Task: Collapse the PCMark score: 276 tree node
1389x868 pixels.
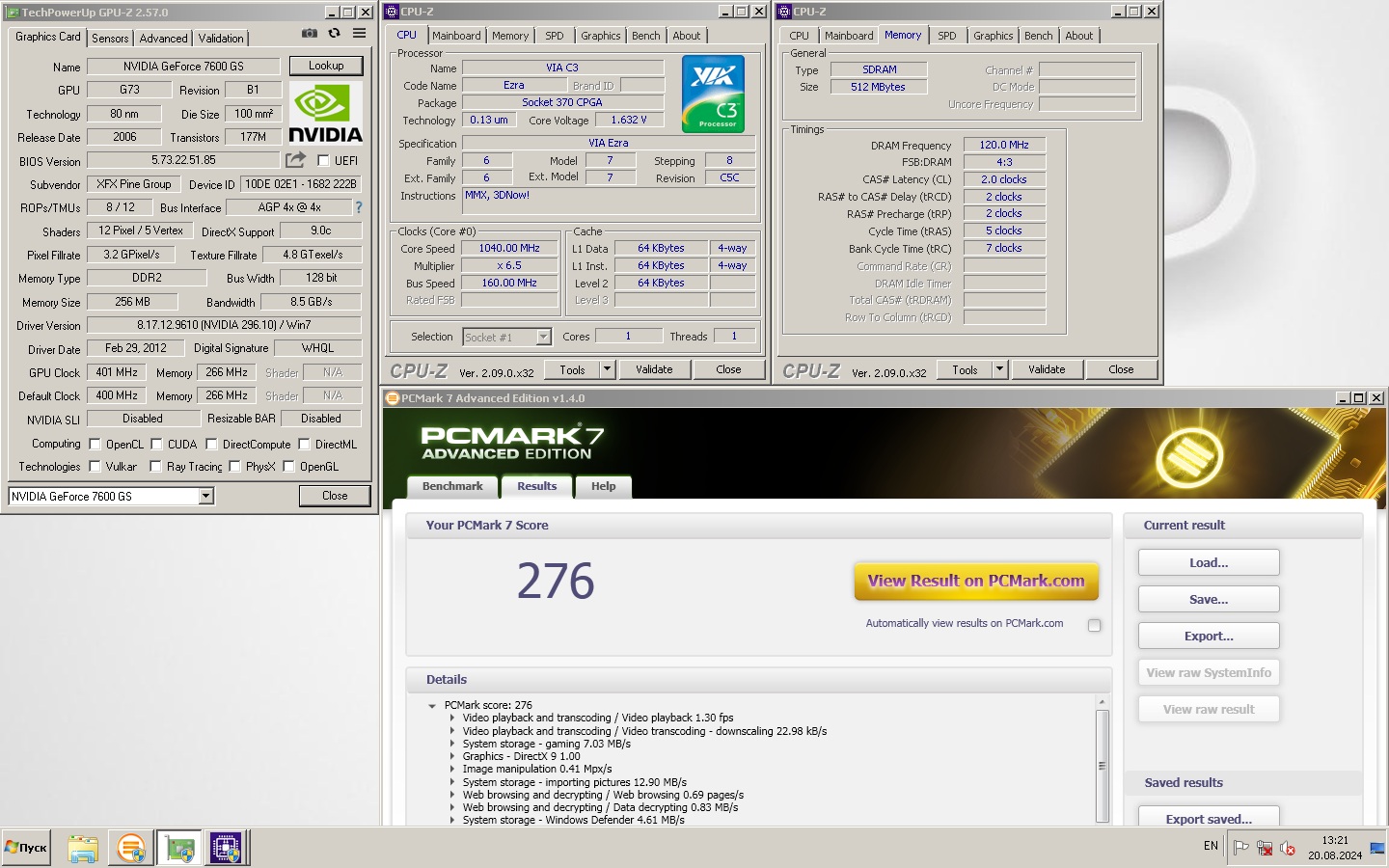Action: coord(432,706)
